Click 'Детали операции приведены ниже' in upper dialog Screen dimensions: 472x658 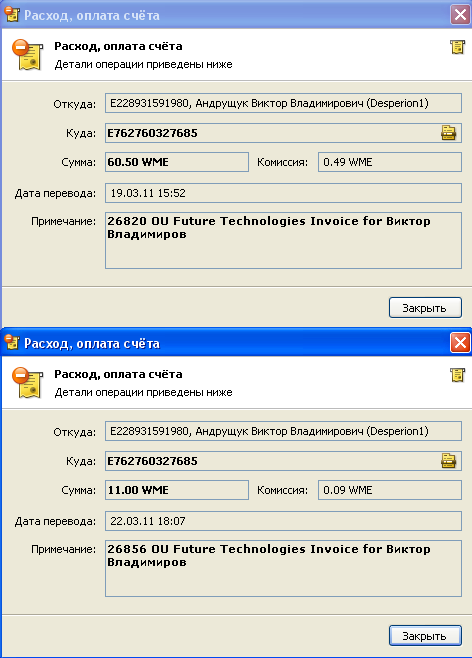point(143,65)
